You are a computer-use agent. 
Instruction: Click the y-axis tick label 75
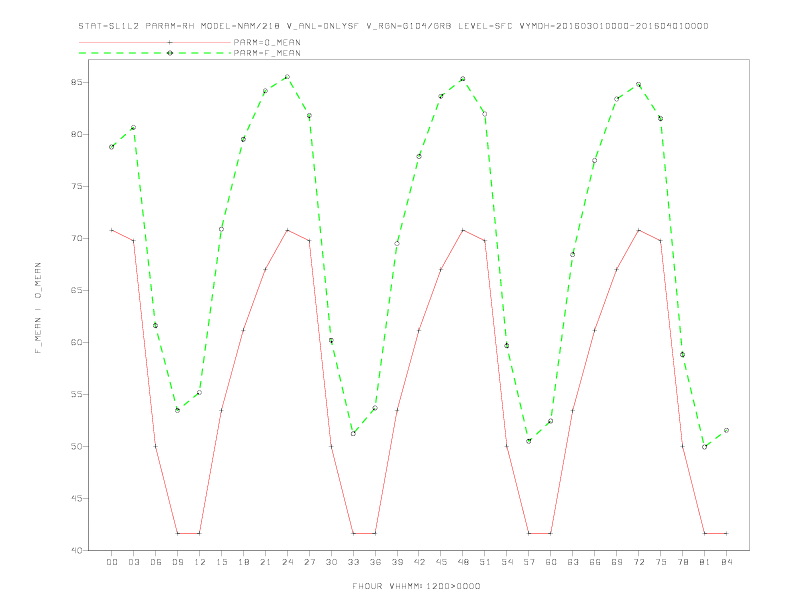[77, 186]
